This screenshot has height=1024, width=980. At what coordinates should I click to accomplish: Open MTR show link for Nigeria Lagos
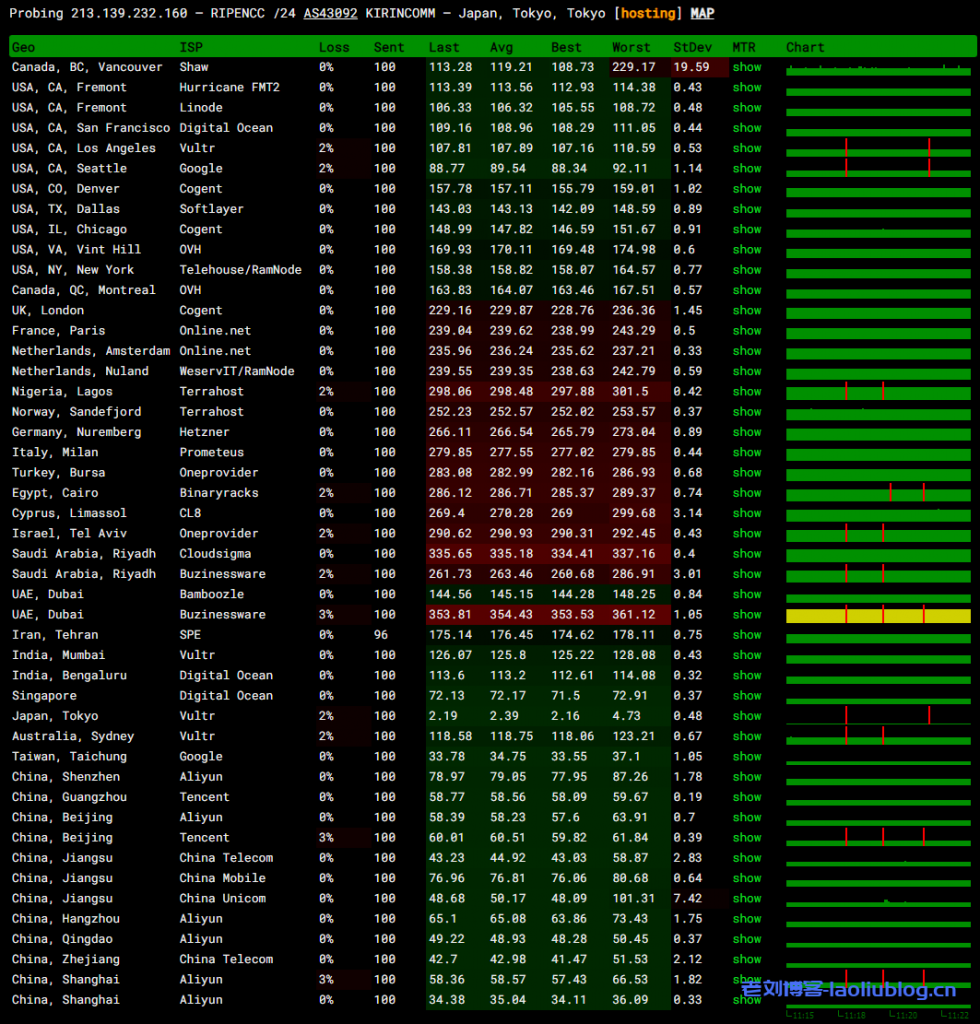click(x=746, y=392)
